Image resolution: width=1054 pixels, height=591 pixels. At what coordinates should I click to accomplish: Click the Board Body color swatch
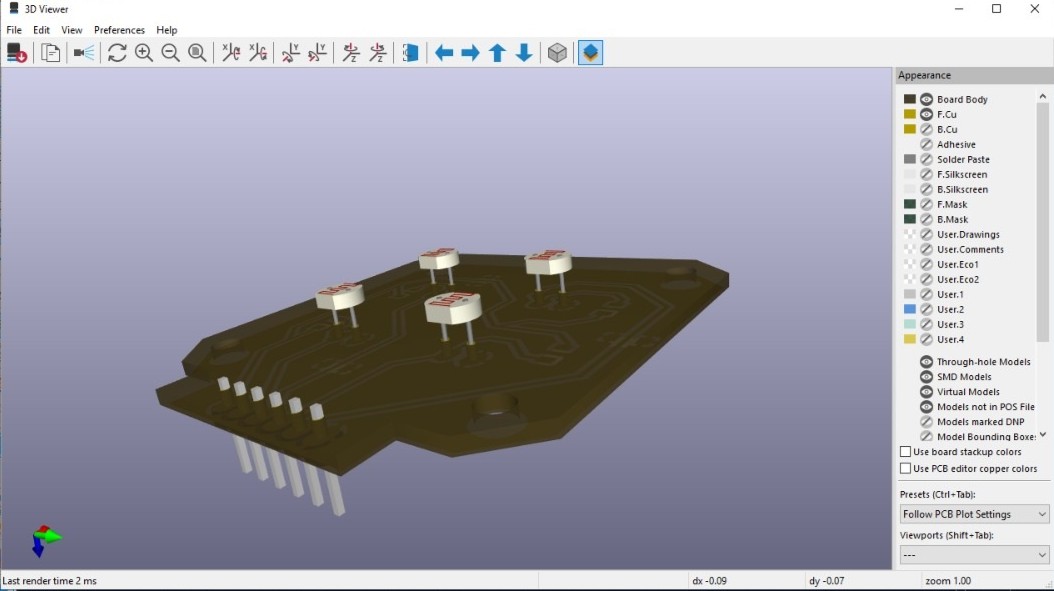909,99
